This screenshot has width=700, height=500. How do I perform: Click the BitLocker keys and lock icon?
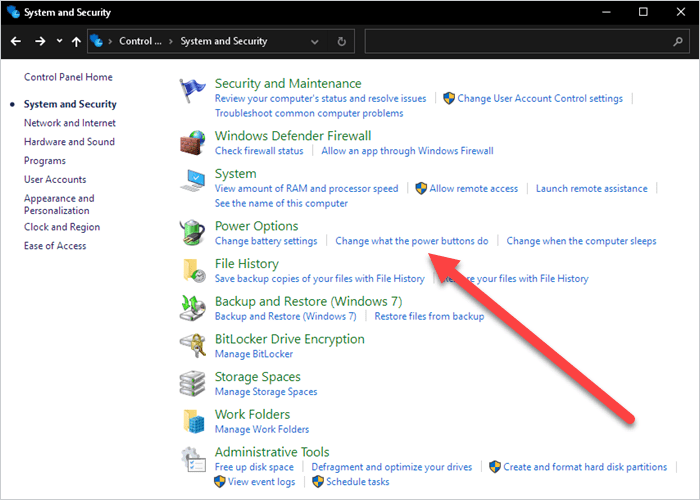(193, 346)
